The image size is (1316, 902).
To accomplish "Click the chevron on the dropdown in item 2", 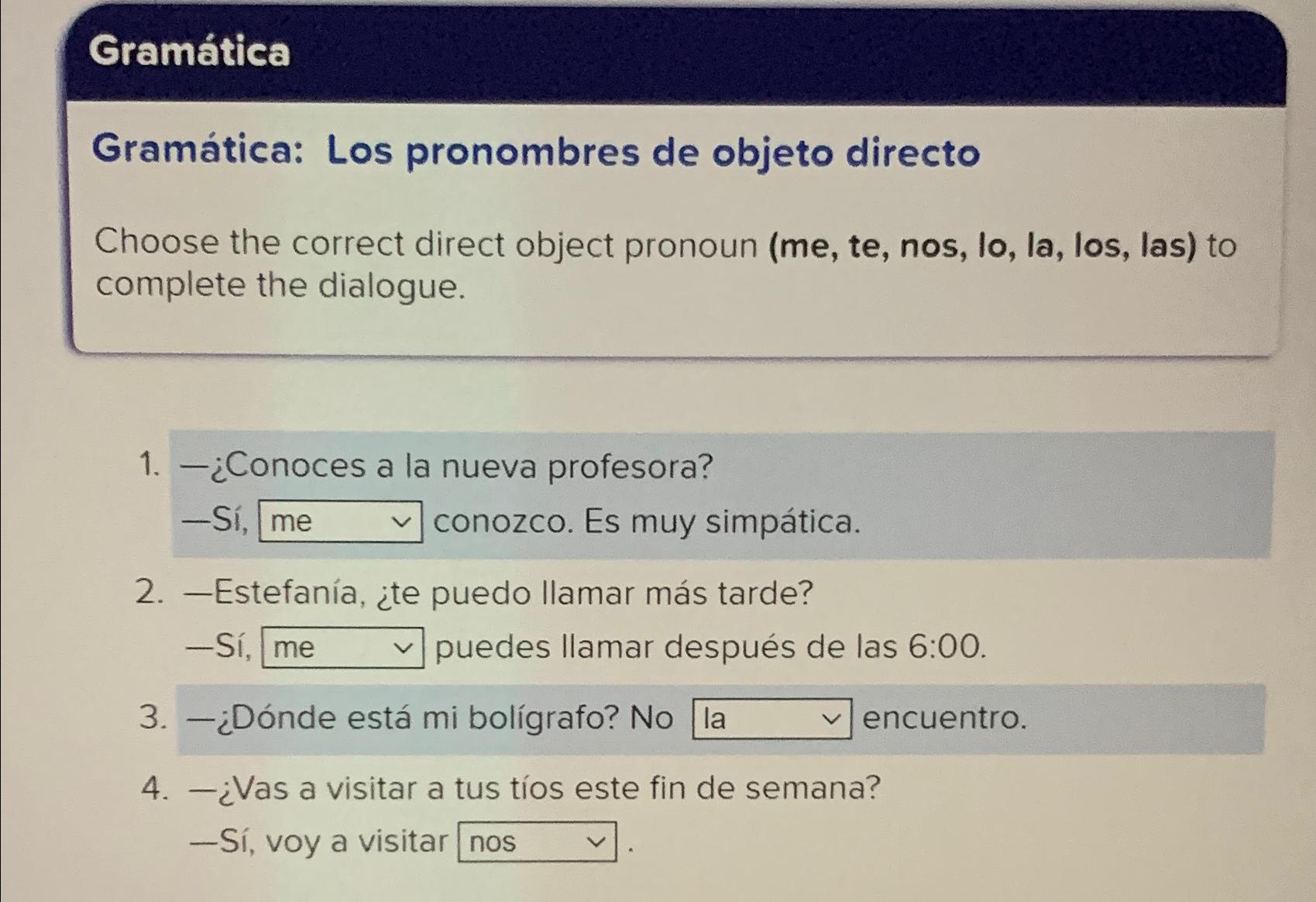I will (406, 649).
